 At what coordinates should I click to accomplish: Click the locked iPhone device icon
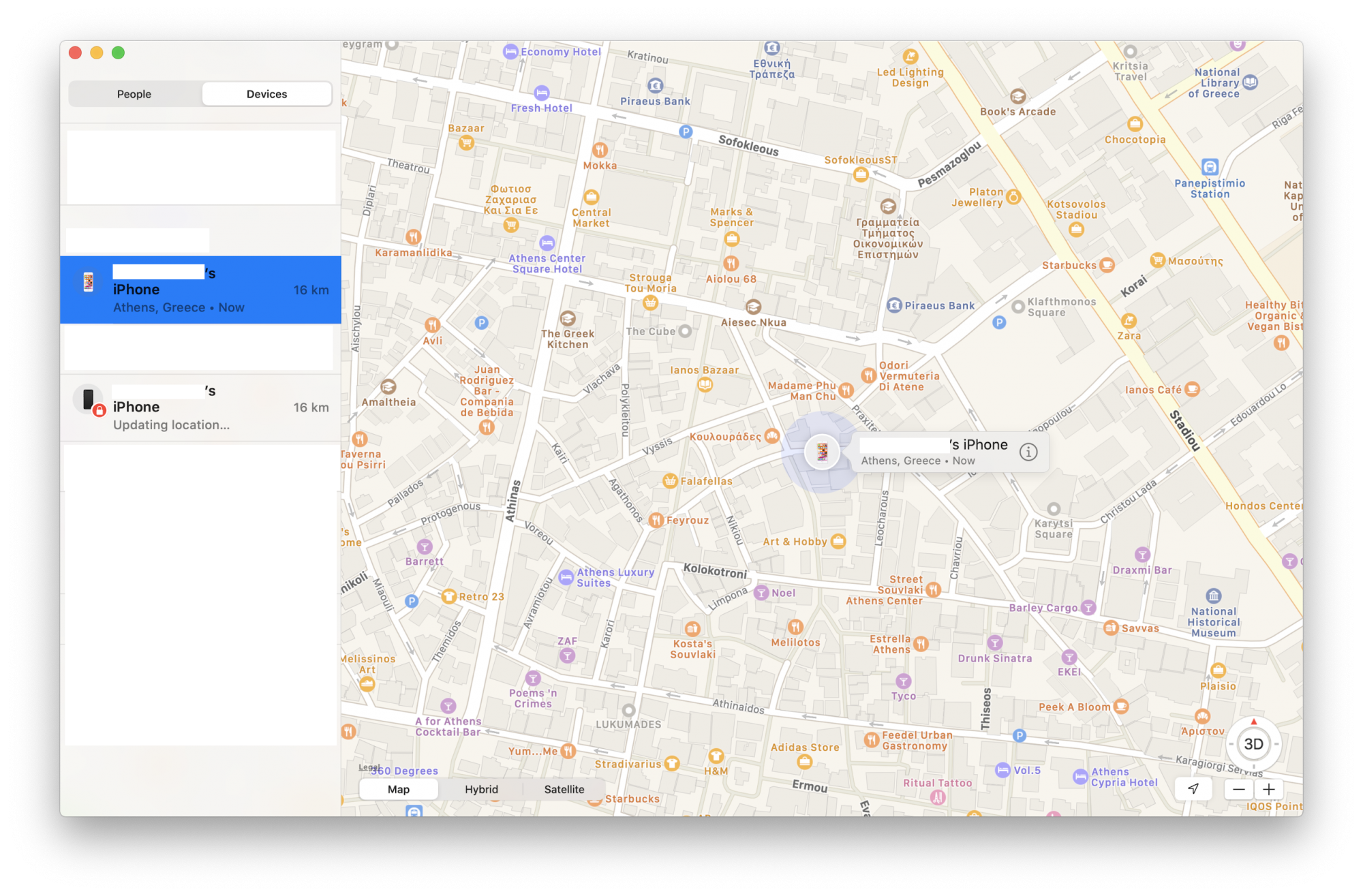point(89,400)
